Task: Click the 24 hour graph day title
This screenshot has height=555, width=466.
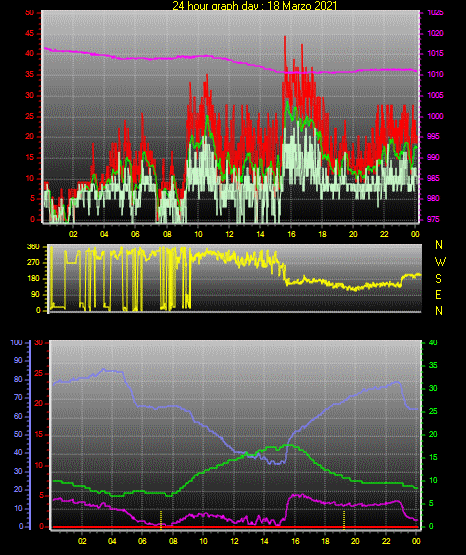Action: click(x=255, y=5)
